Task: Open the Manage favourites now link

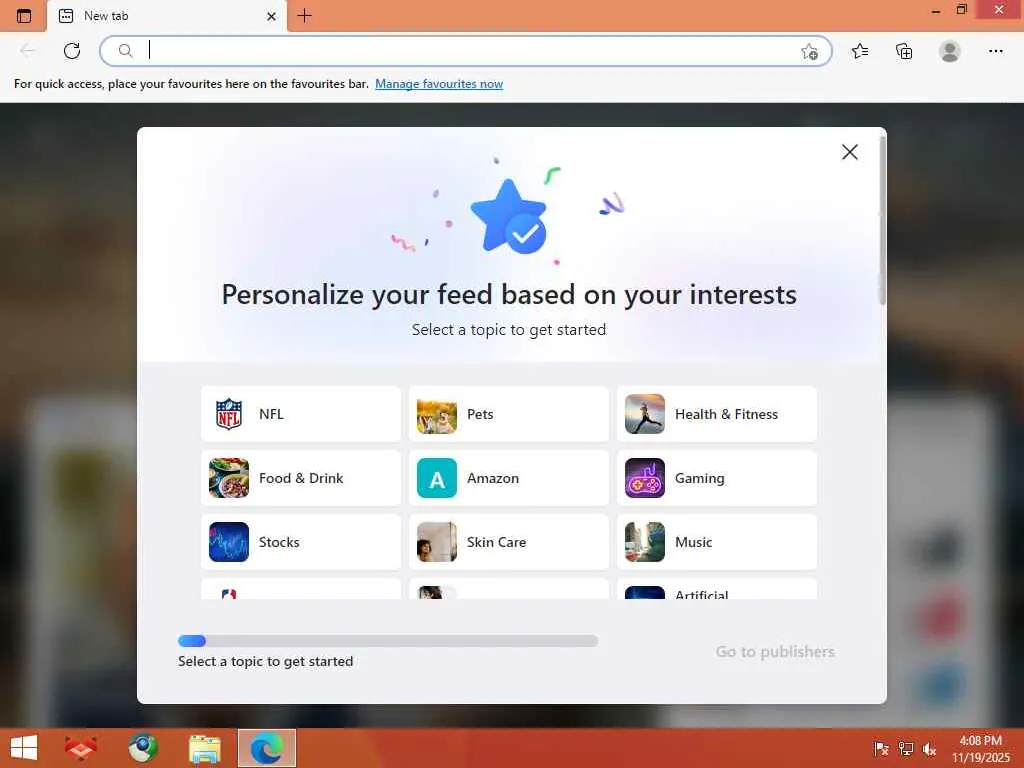Action: click(439, 84)
